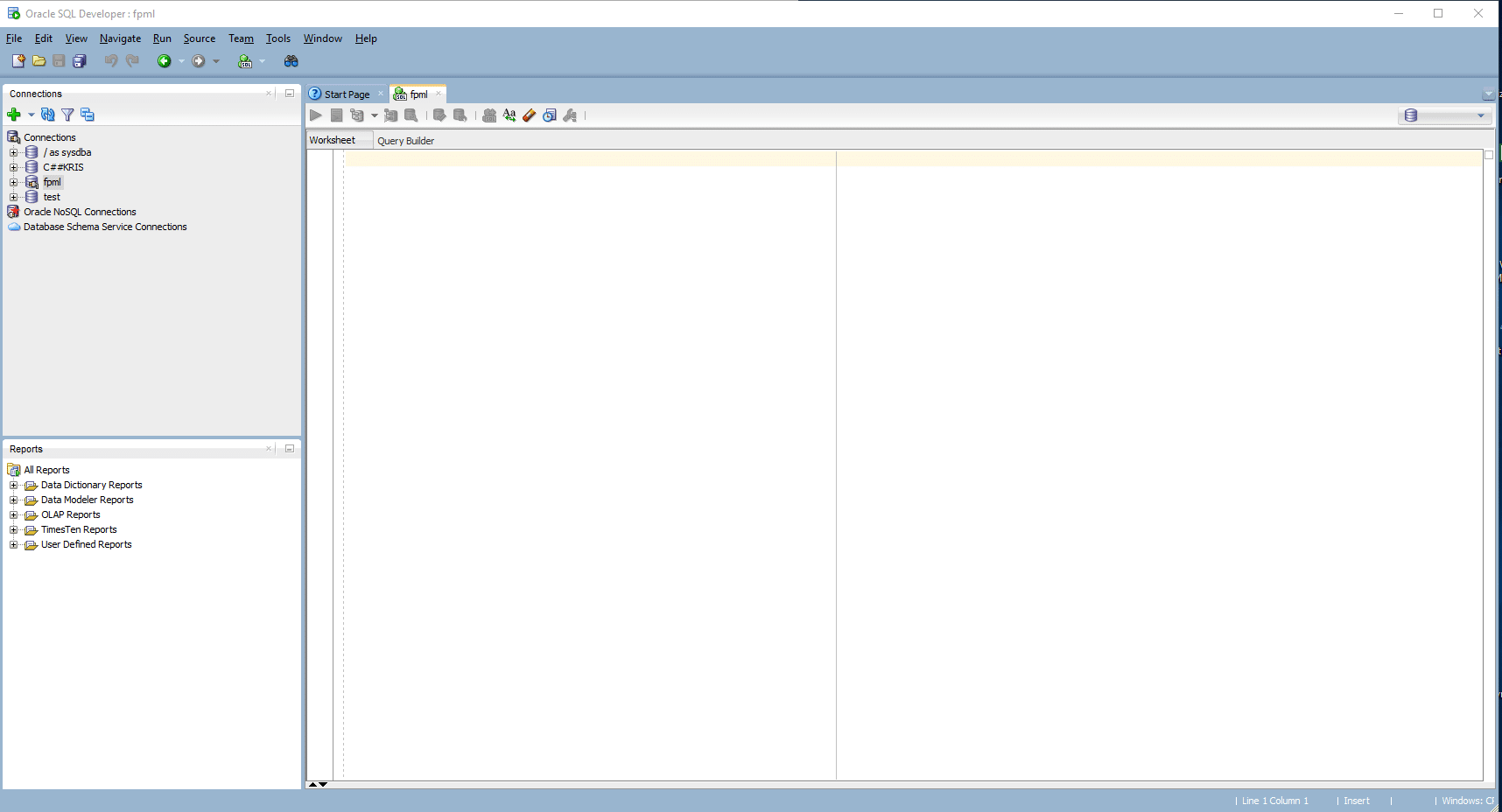Toggle upper/lower case with Aa icon
The image size is (1502, 812).
(x=509, y=115)
